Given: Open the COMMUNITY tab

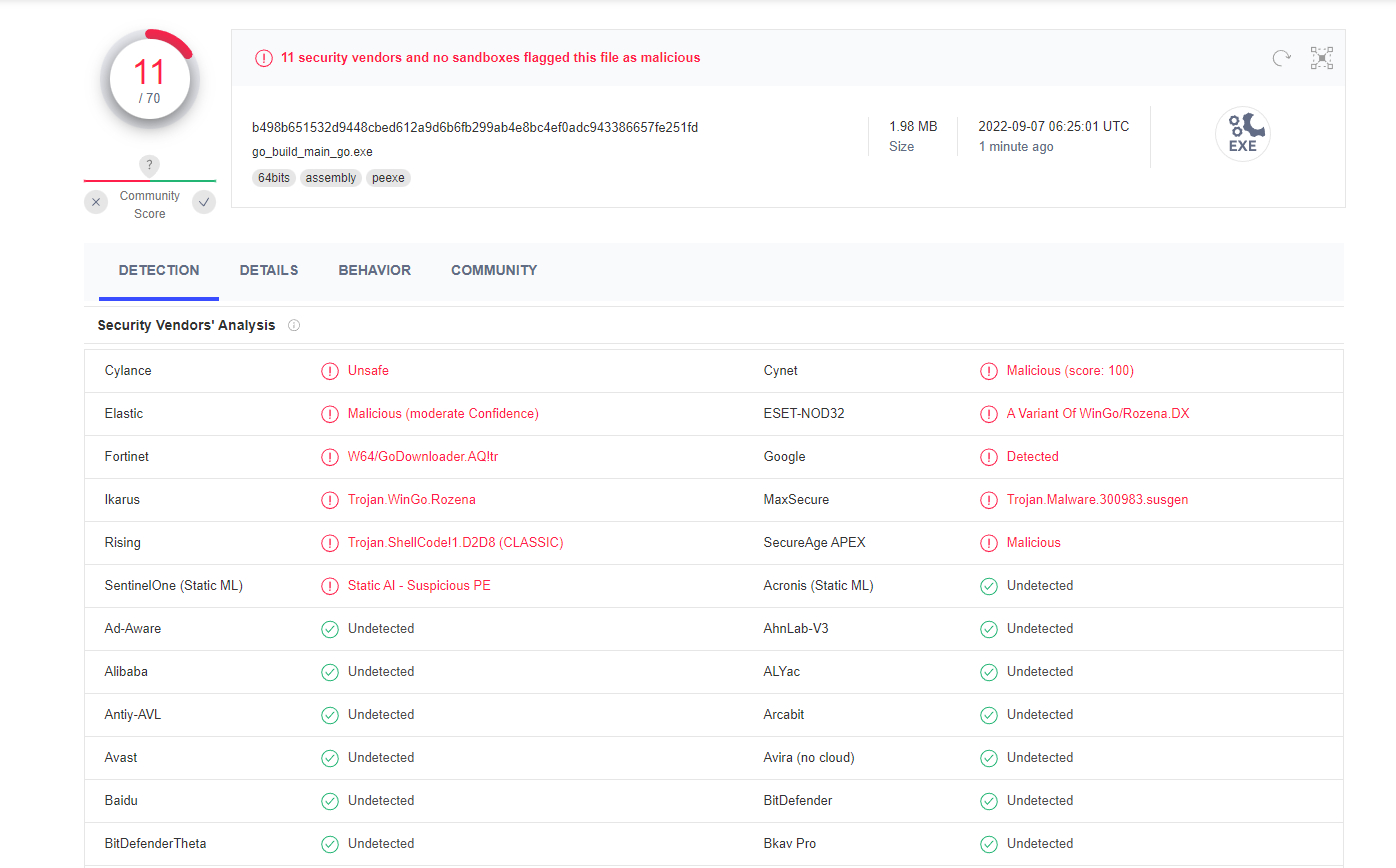Looking at the screenshot, I should (494, 270).
